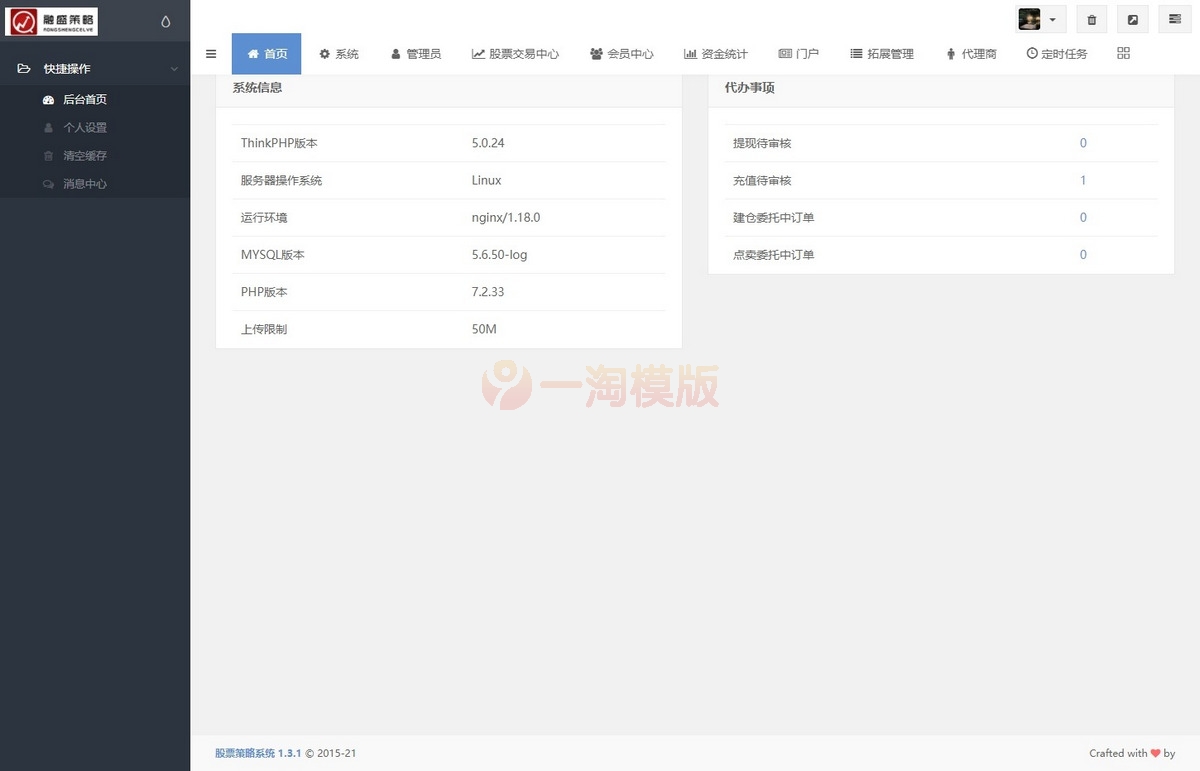Open the grid layout icon after 定时任务
This screenshot has height=771, width=1200.
coord(1123,53)
